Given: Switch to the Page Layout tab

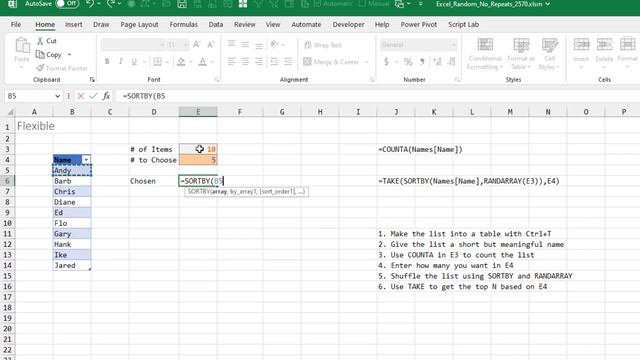Looking at the screenshot, I should tap(139, 24).
